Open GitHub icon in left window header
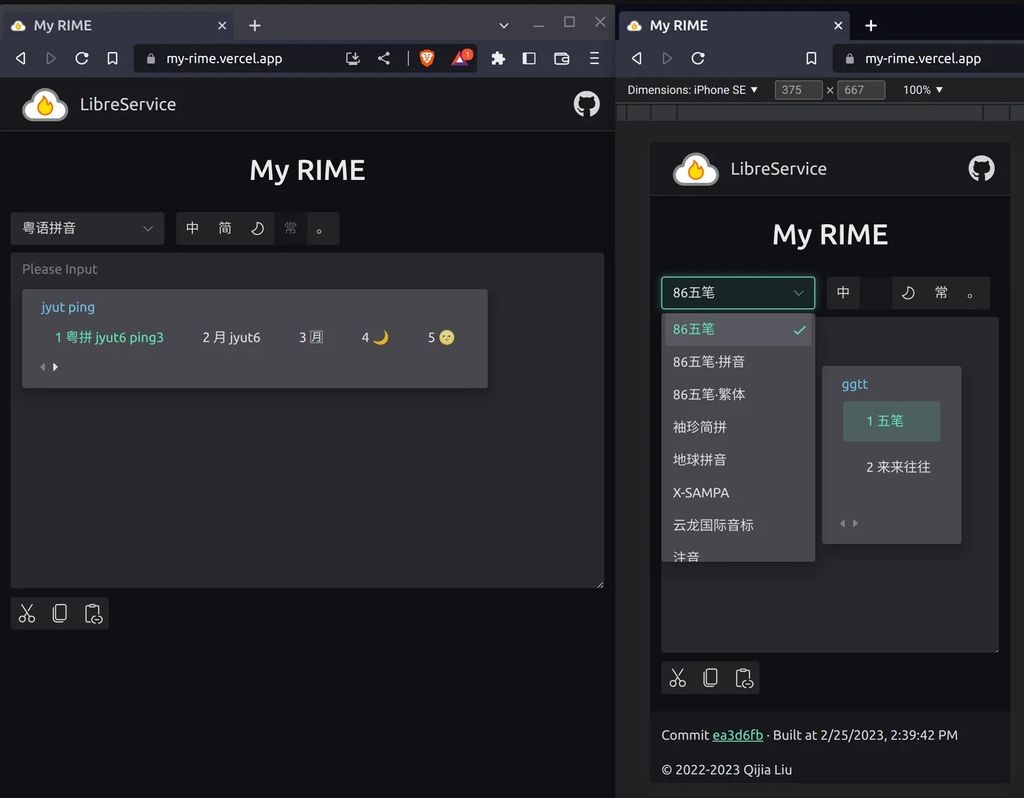 pos(586,104)
